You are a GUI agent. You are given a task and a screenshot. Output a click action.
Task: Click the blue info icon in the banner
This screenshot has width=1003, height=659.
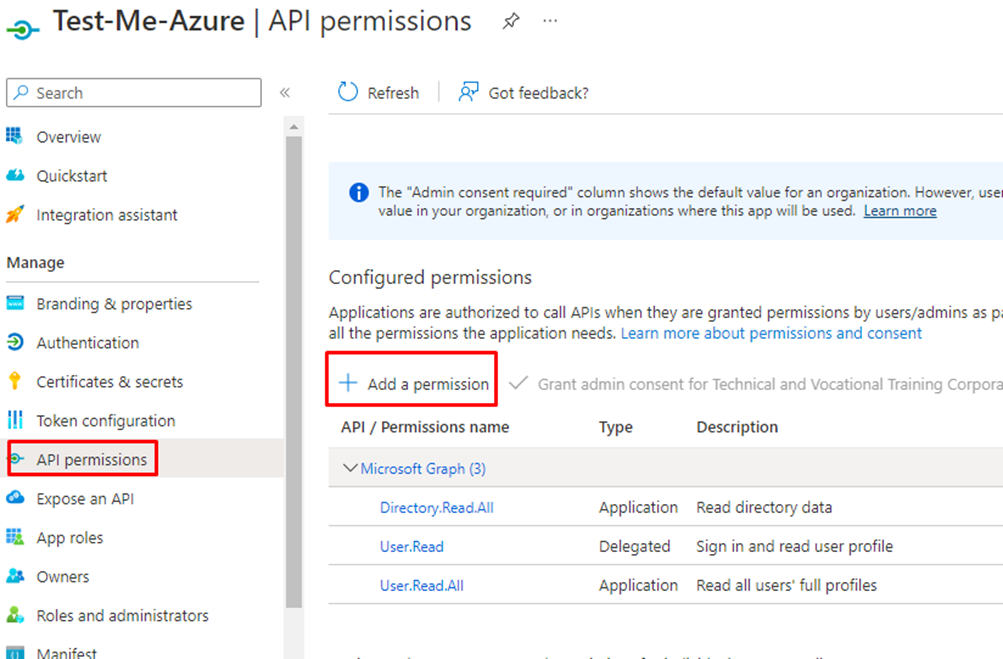click(359, 192)
